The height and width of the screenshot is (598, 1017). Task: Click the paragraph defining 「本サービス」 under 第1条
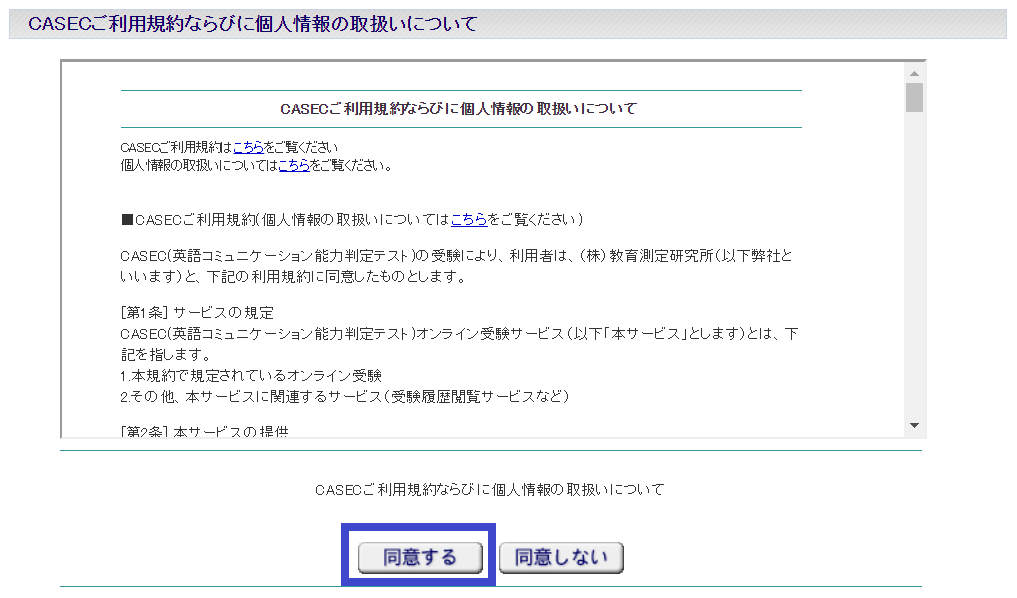pyautogui.click(x=457, y=343)
